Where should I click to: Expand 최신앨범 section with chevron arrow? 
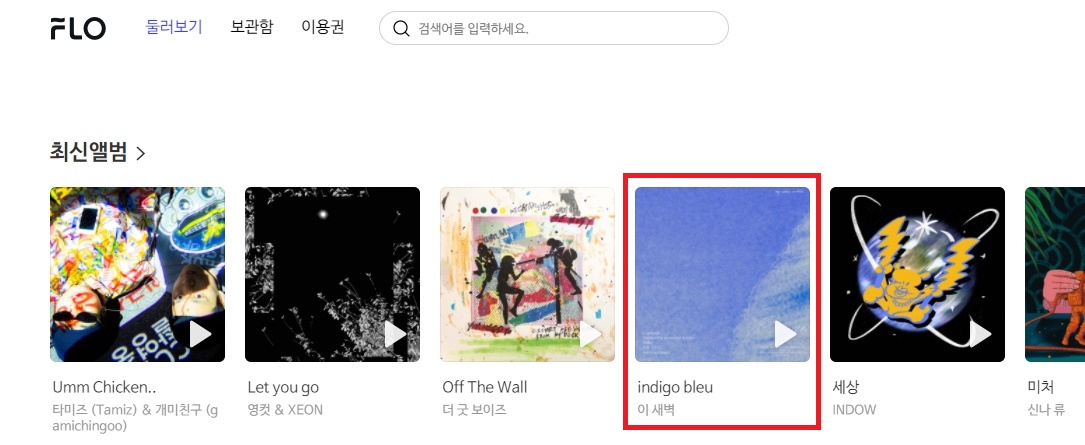140,153
